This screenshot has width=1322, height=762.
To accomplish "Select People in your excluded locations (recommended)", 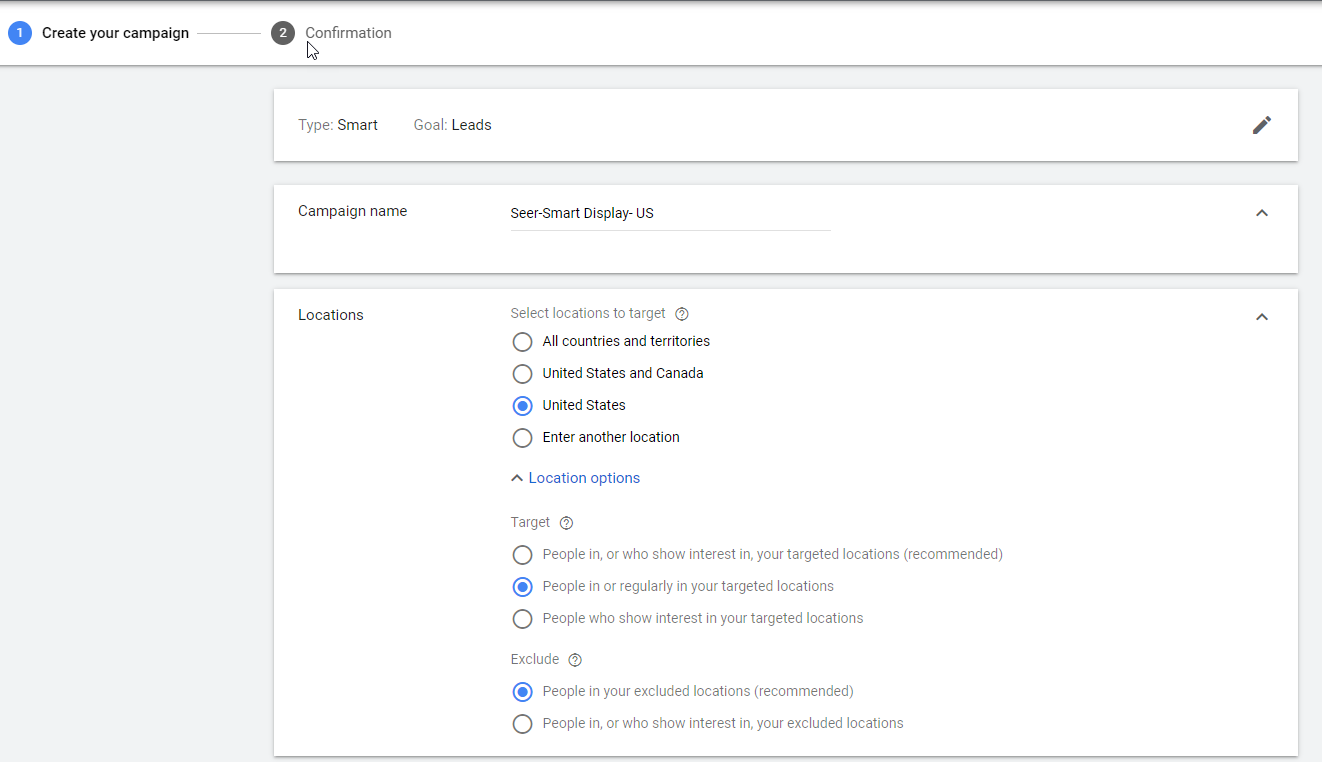I will pos(522,692).
